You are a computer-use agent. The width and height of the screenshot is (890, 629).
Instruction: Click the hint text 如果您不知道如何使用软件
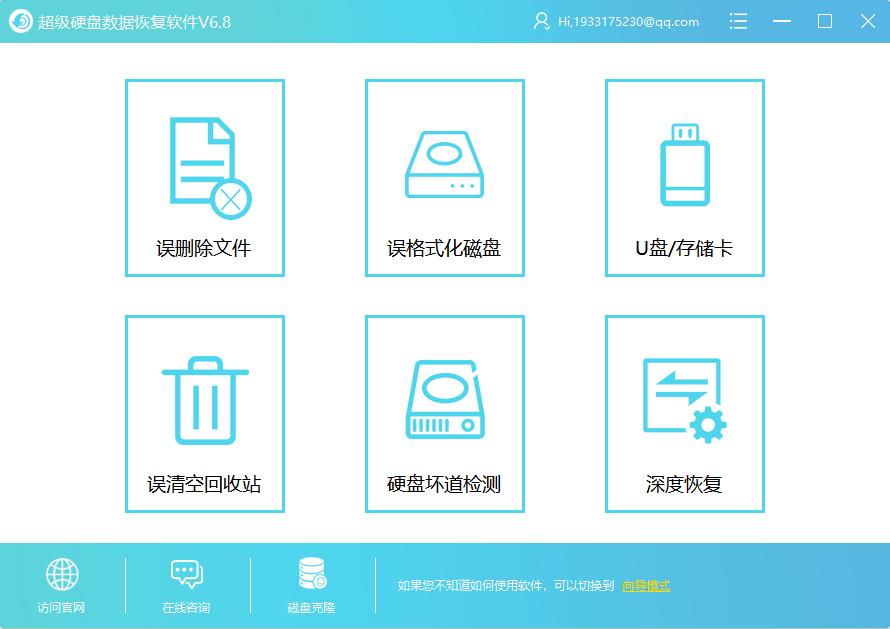470,585
